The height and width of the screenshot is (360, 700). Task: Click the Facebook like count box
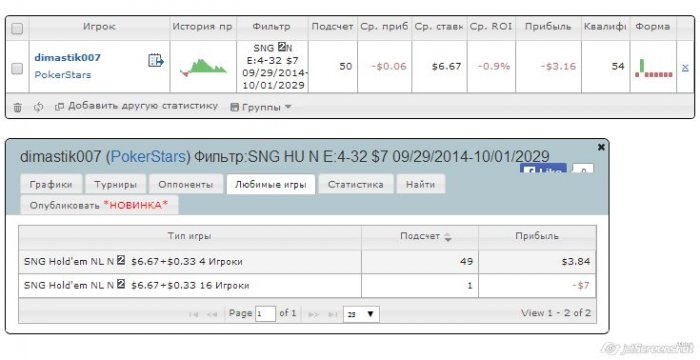coord(583,169)
